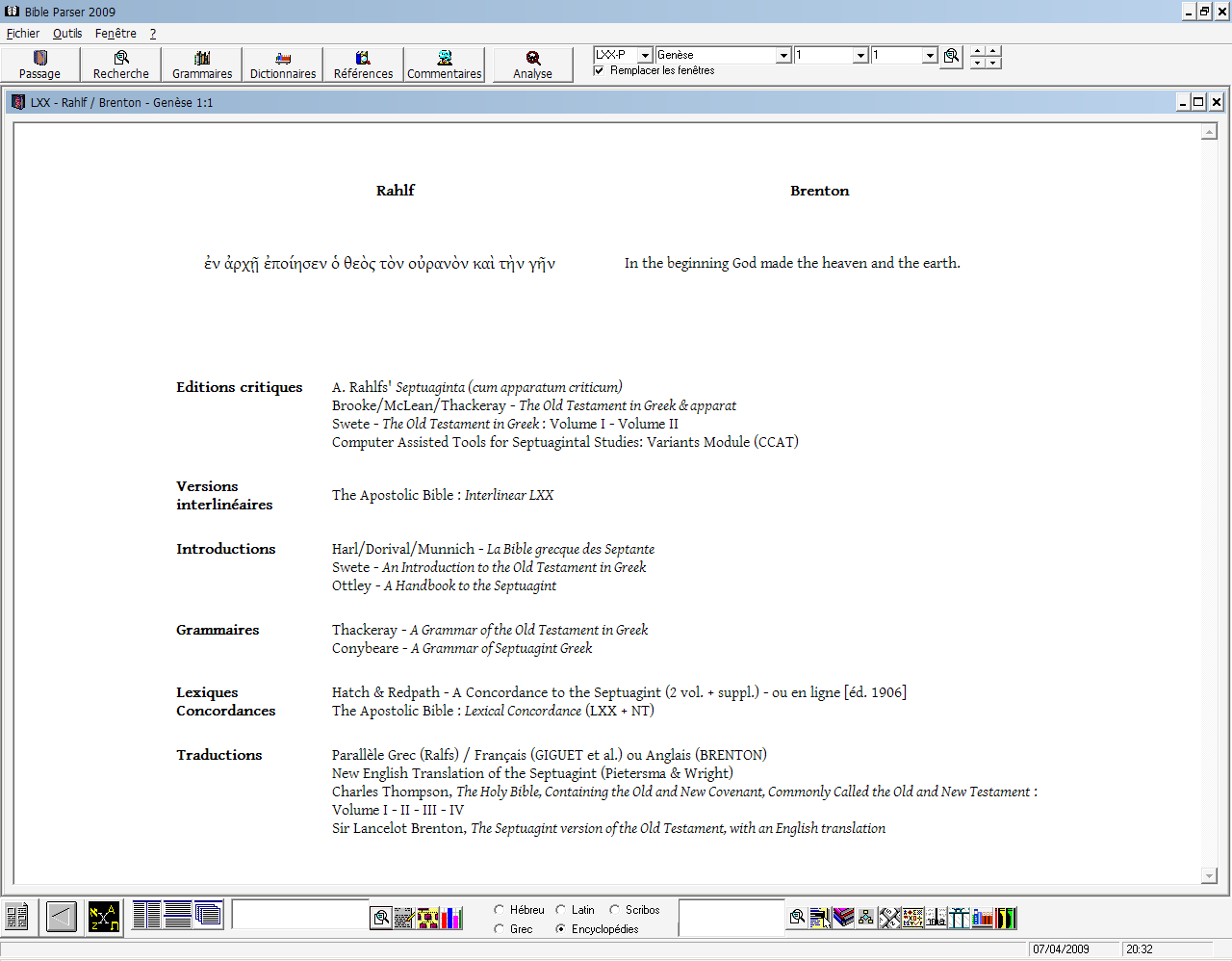
Task: Maximize the LXX - Rahlf / Brenton child window
Action: point(1198,102)
